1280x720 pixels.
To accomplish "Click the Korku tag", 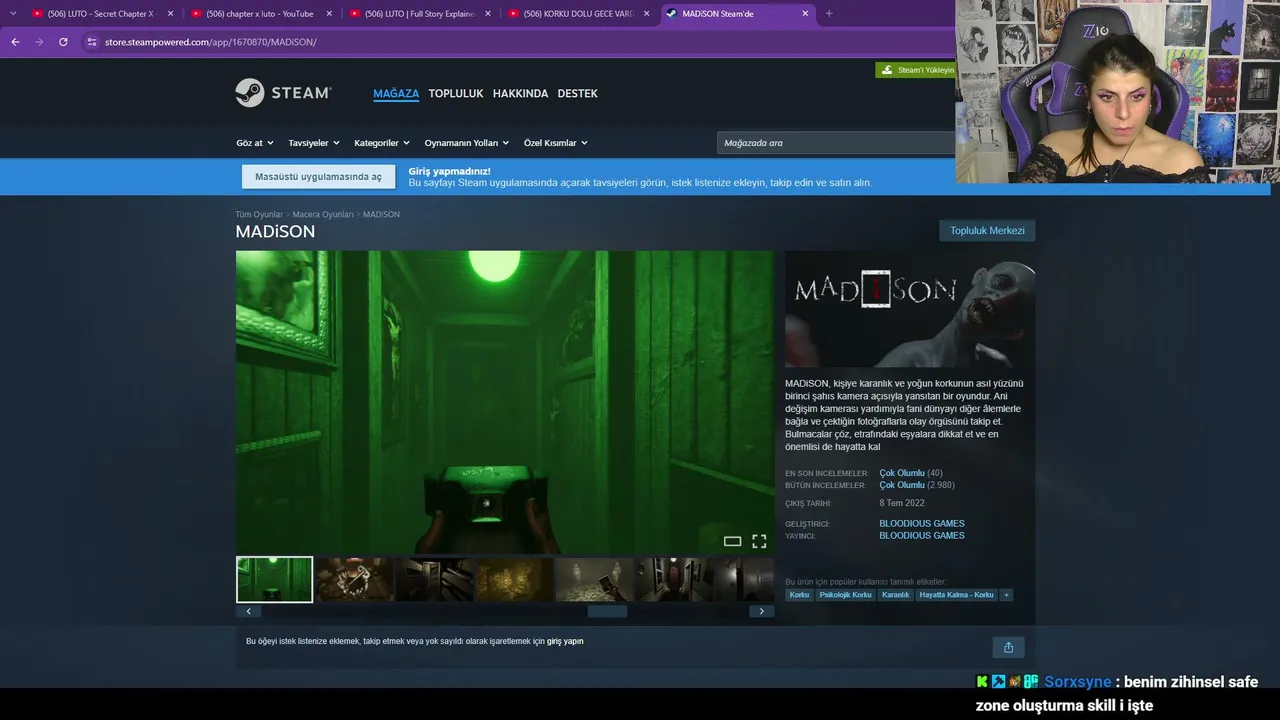I will [x=799, y=595].
